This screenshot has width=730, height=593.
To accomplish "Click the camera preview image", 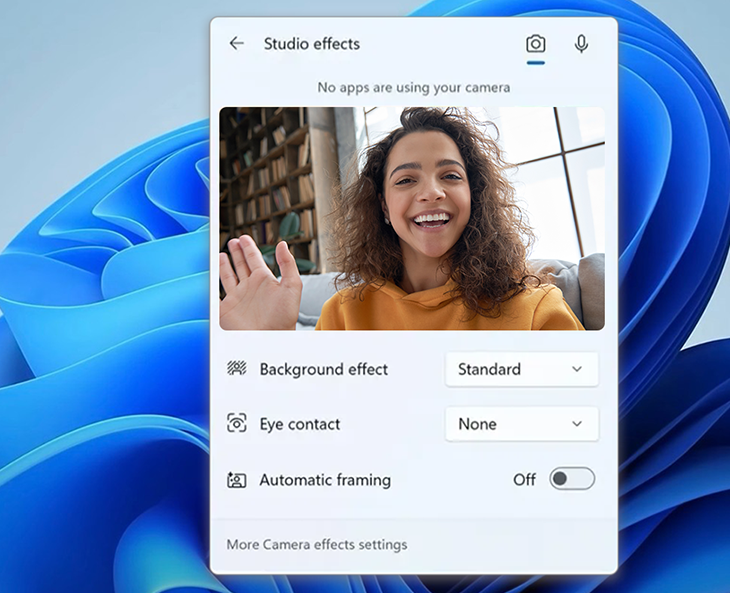I will (x=412, y=219).
